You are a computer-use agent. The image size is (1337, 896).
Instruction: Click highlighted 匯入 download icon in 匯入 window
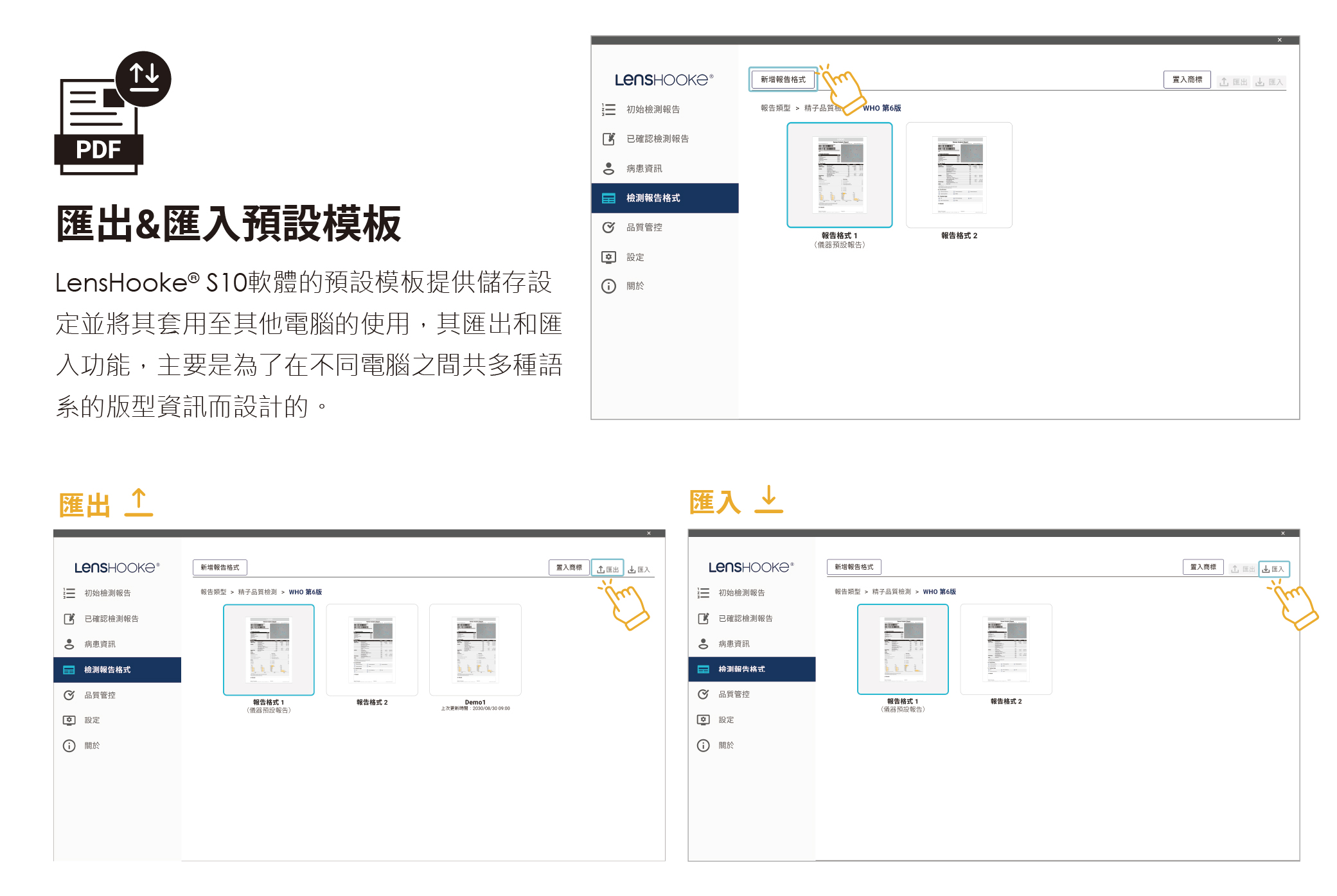point(1266,568)
